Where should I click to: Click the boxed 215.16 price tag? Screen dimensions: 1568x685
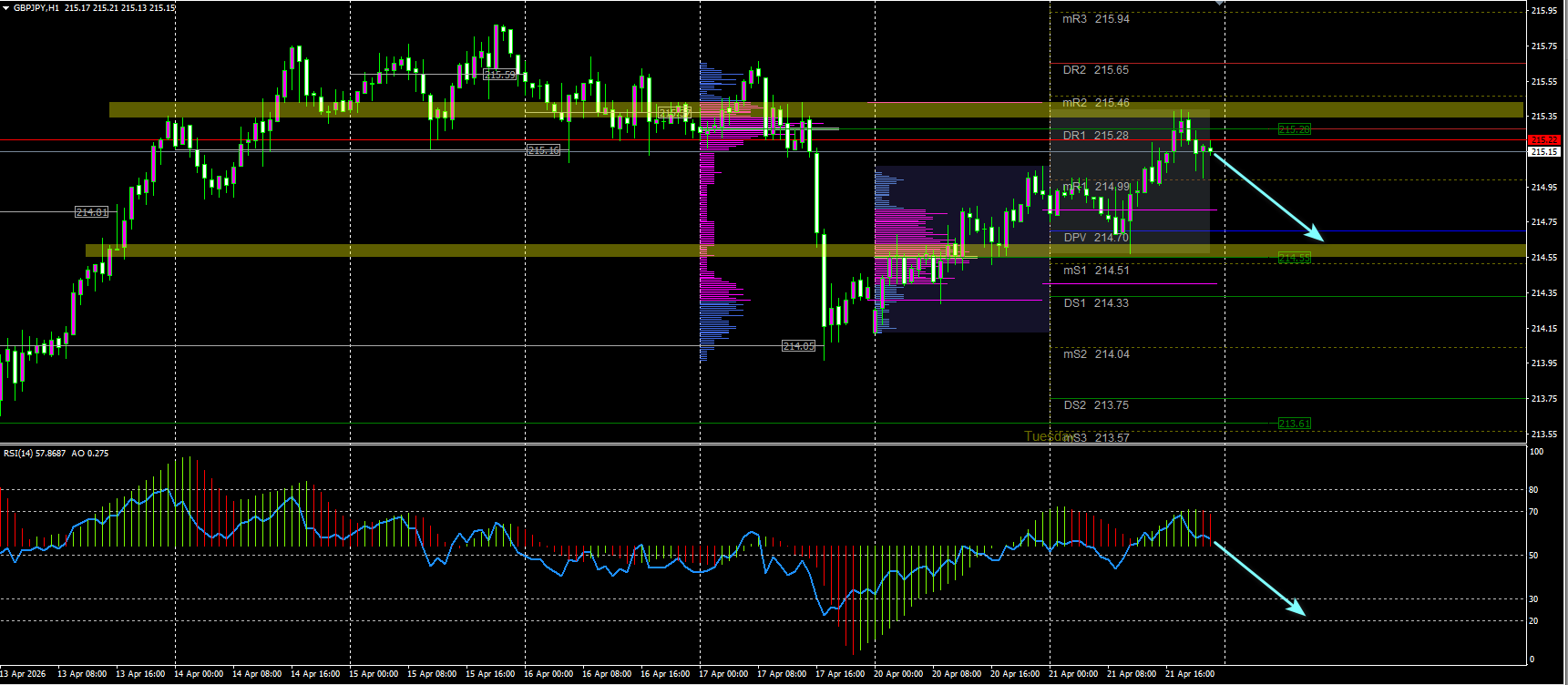tap(544, 150)
